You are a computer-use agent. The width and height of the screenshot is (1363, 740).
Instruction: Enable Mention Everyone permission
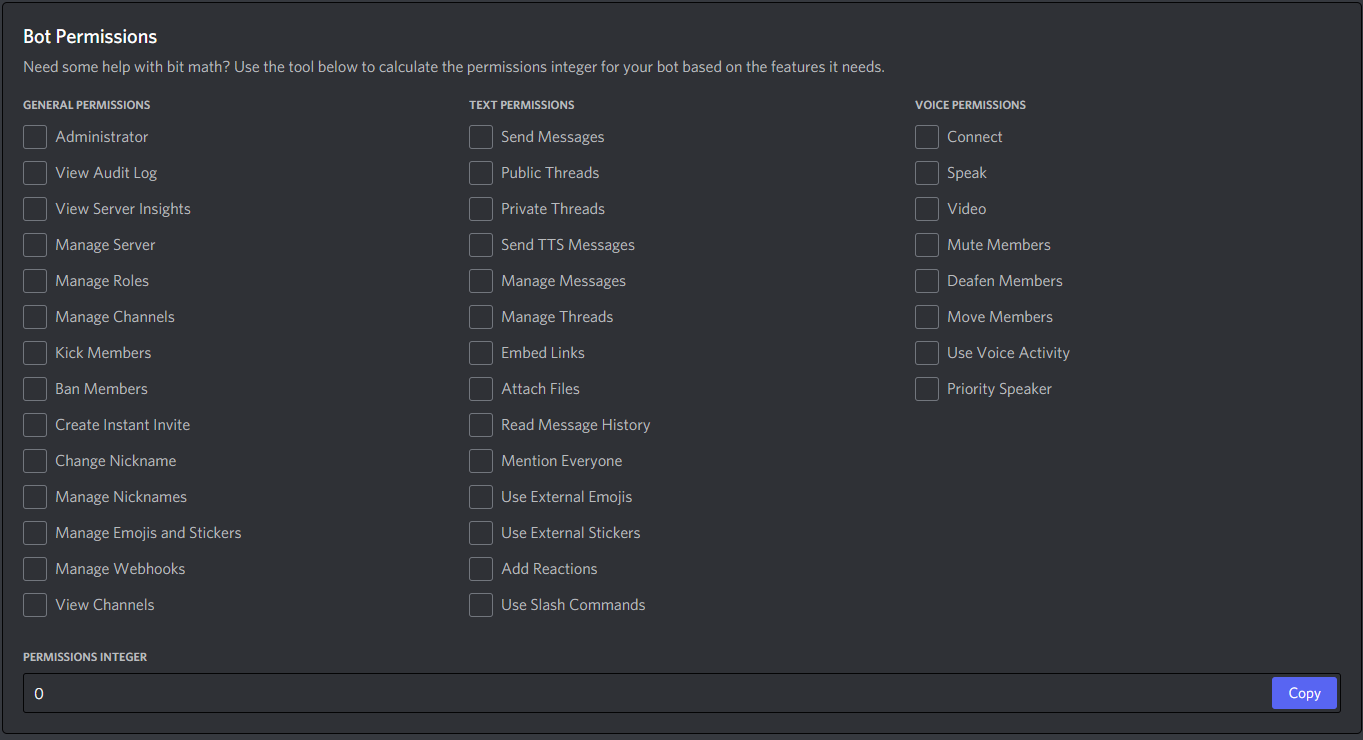(480, 460)
